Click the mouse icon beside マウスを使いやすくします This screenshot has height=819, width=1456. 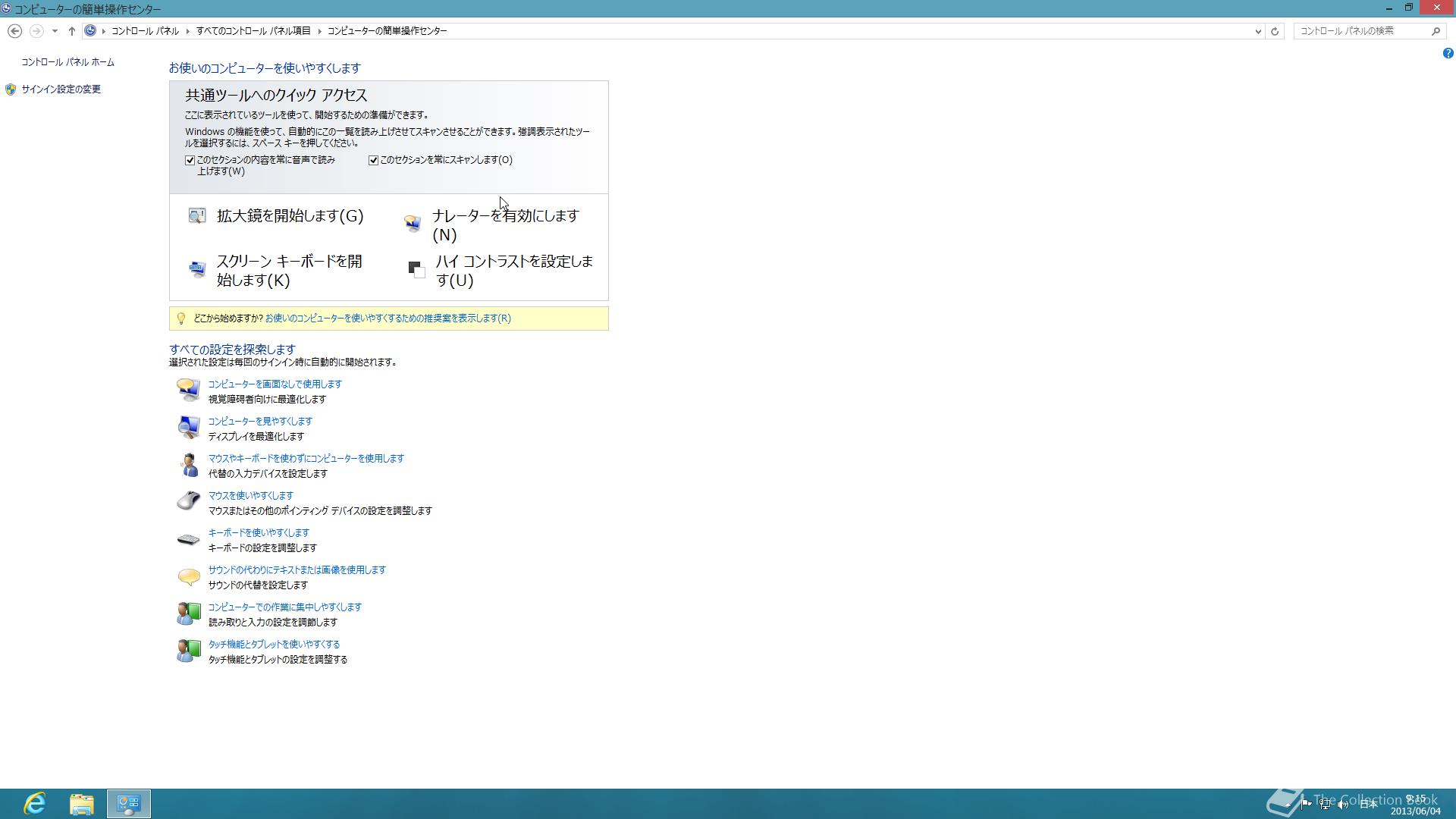tap(188, 501)
